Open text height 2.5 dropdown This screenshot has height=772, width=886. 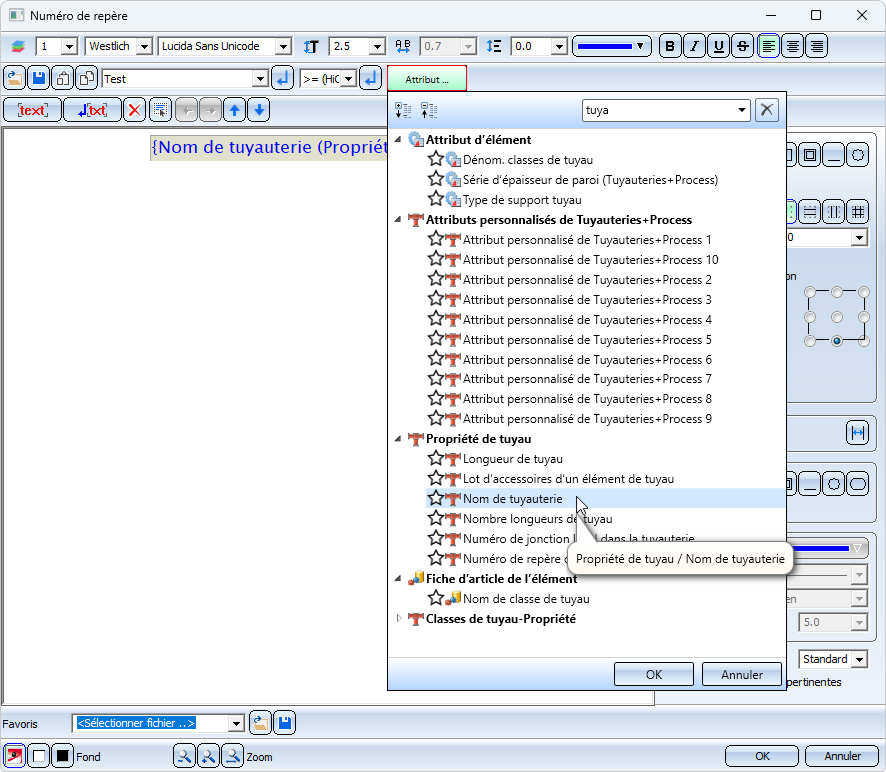click(x=377, y=46)
